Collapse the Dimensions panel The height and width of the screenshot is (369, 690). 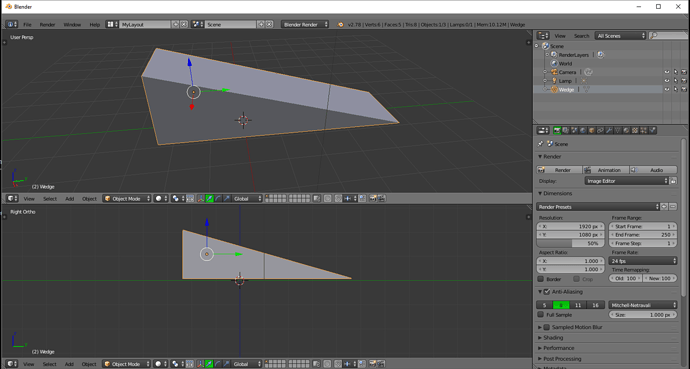point(555,194)
